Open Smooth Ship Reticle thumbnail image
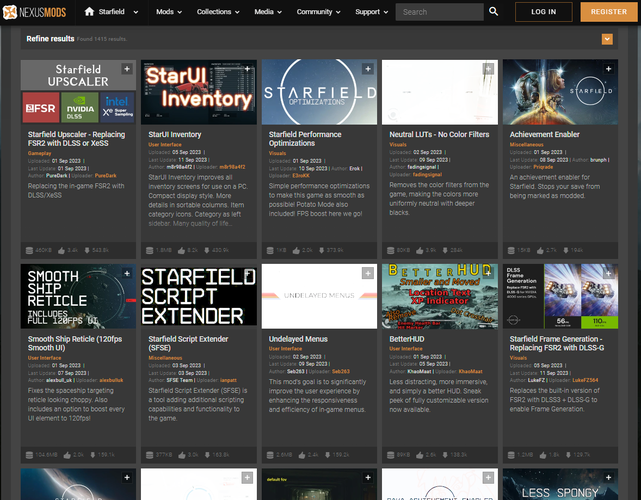This screenshot has height=500, width=641. (78, 296)
